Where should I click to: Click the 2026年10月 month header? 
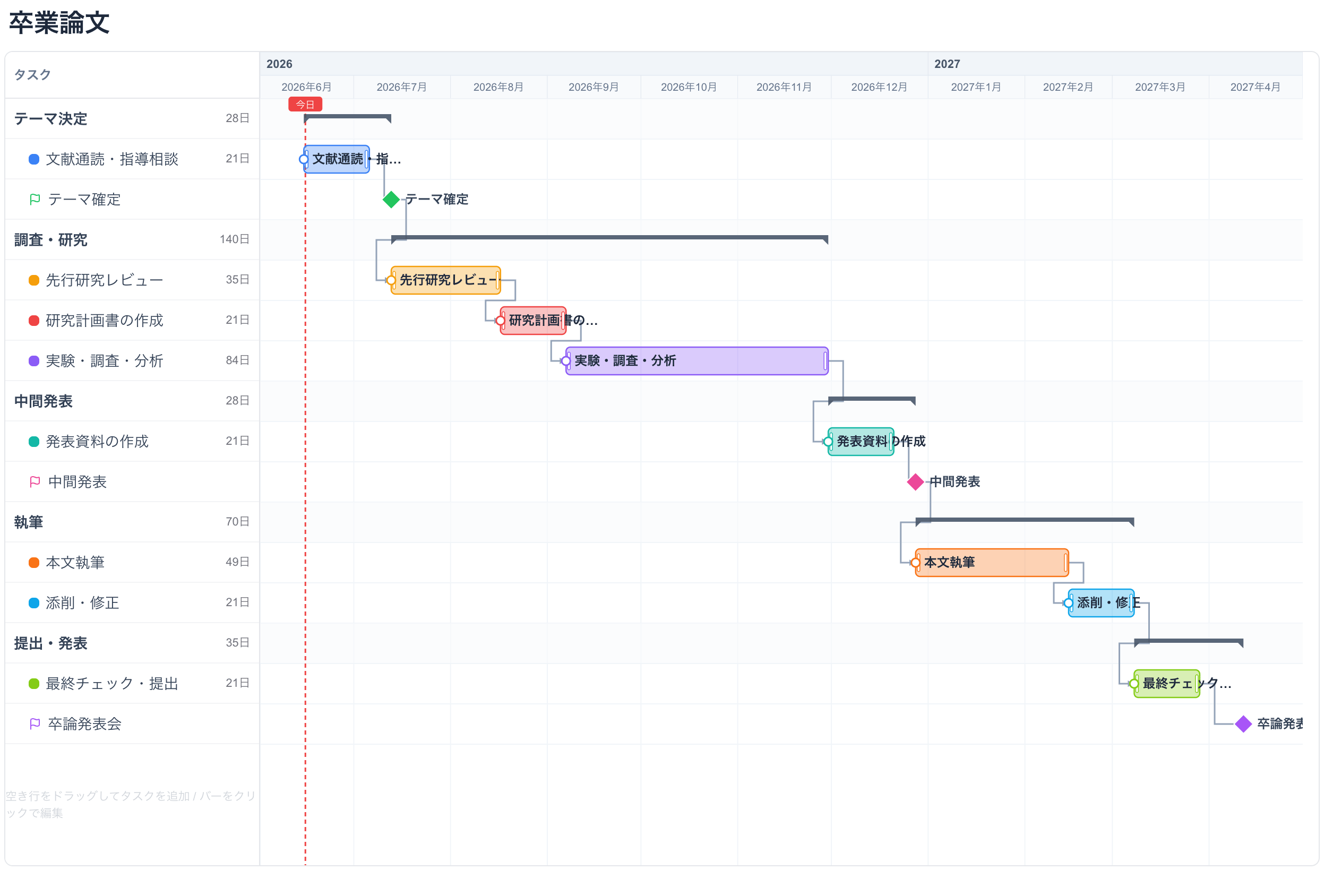click(x=689, y=87)
